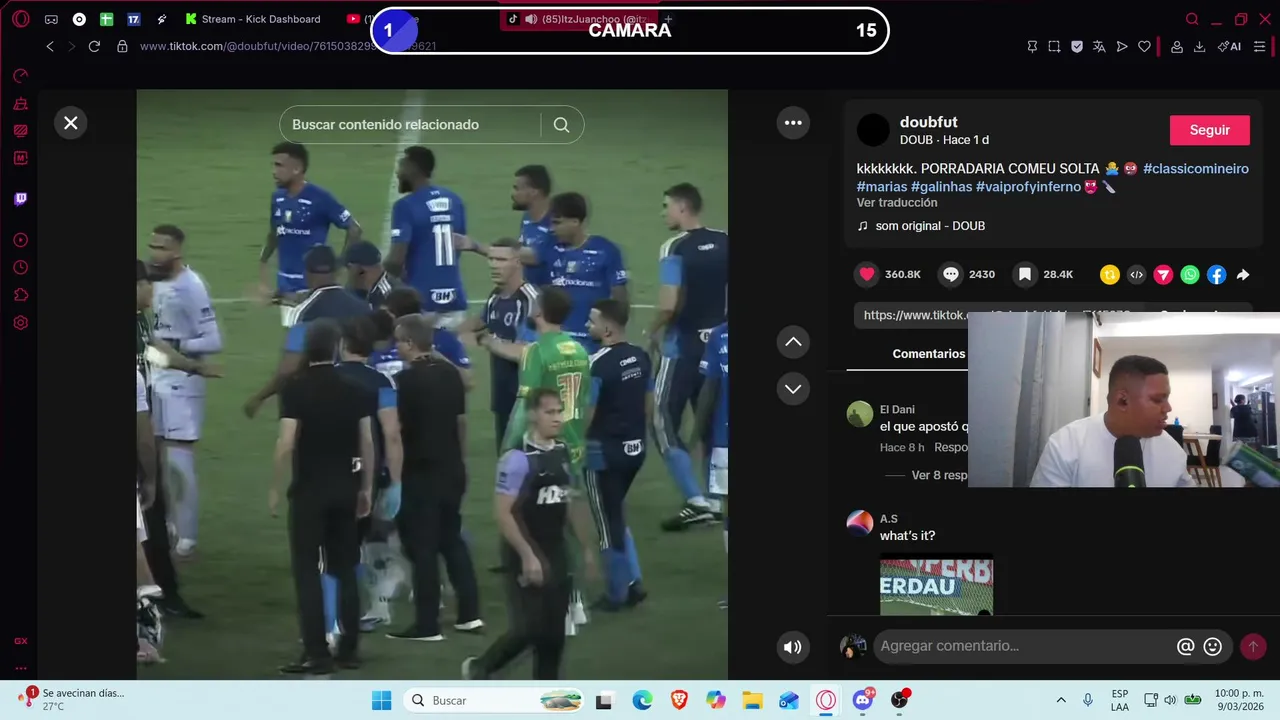Mute the TikTok tab via speaker icon

tap(531, 19)
